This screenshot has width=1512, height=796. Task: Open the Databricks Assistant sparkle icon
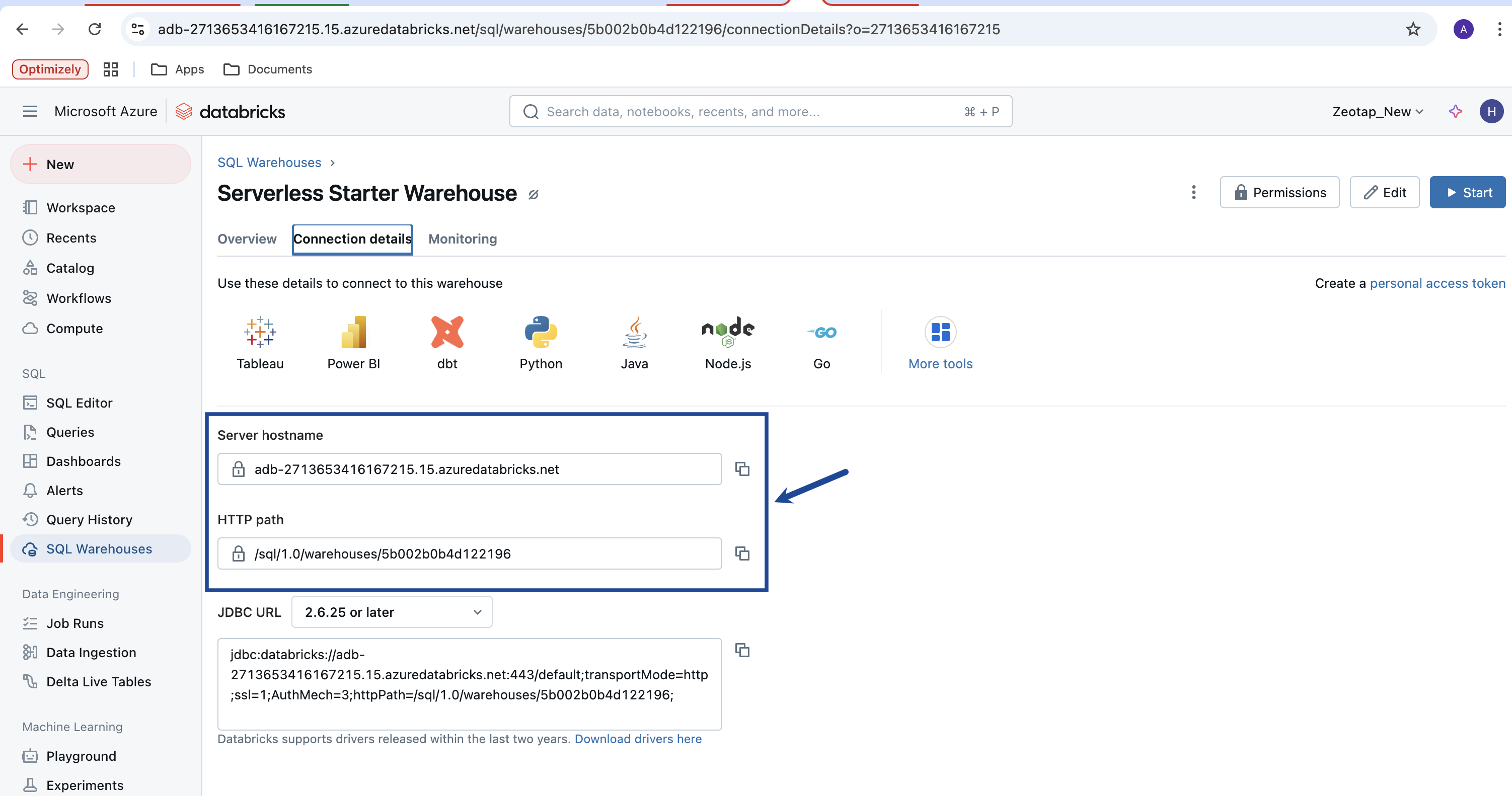[x=1455, y=112]
